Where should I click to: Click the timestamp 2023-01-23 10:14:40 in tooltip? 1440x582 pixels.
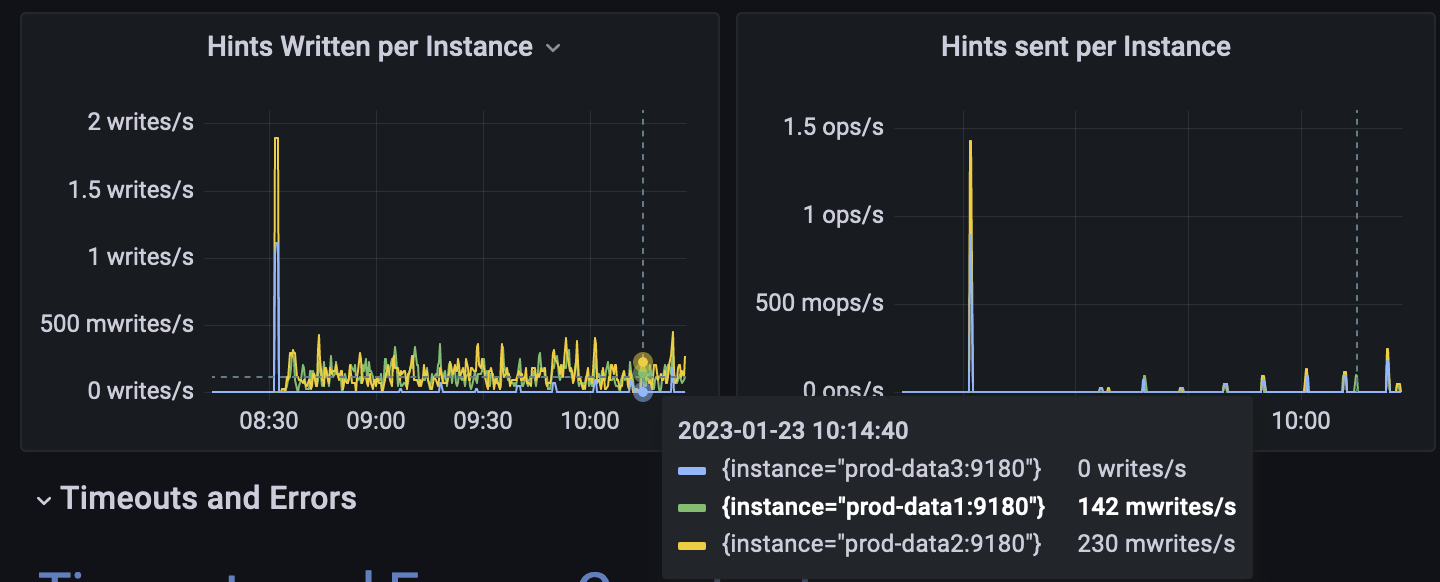point(794,430)
